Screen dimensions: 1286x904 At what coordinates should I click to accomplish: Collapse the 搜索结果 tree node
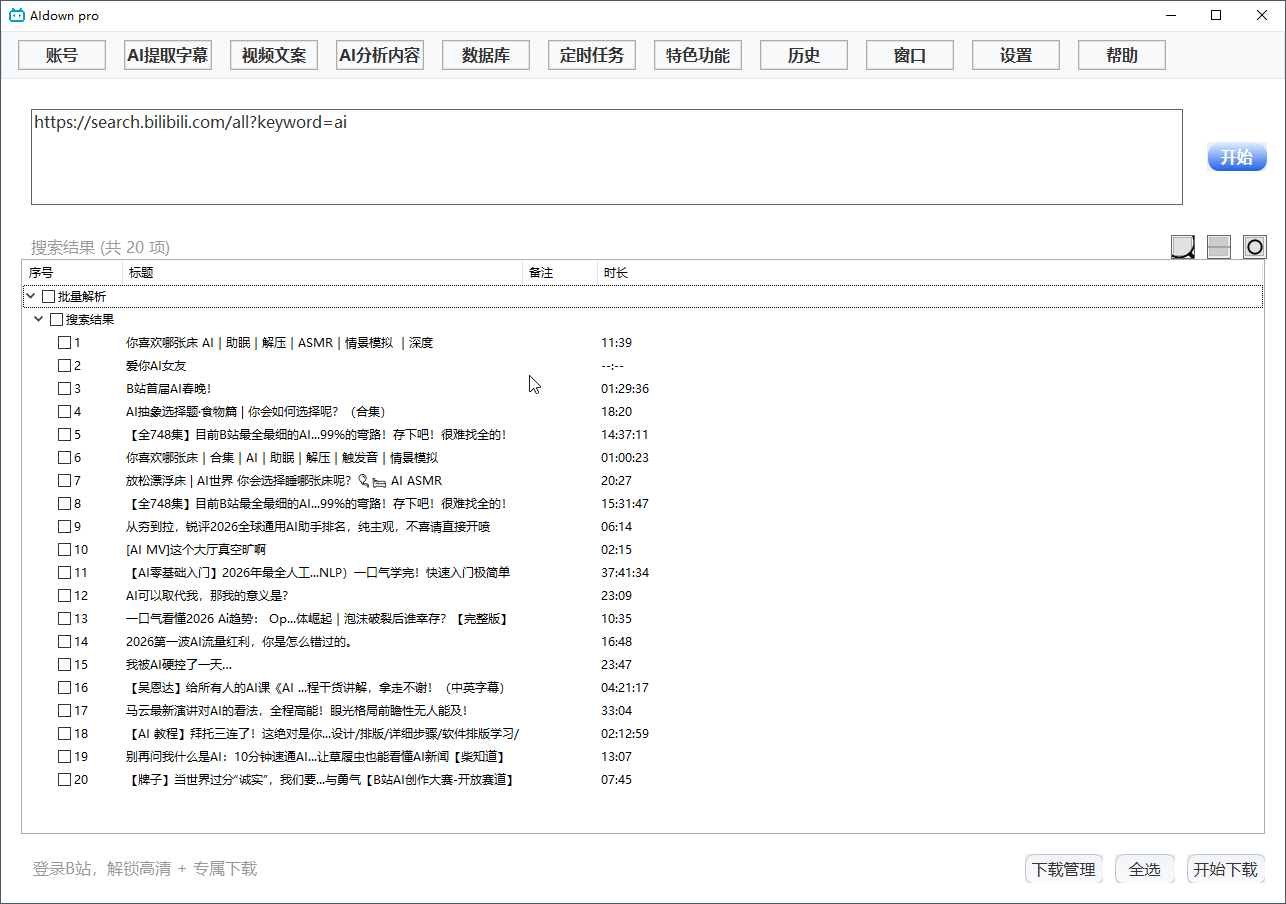(38, 318)
